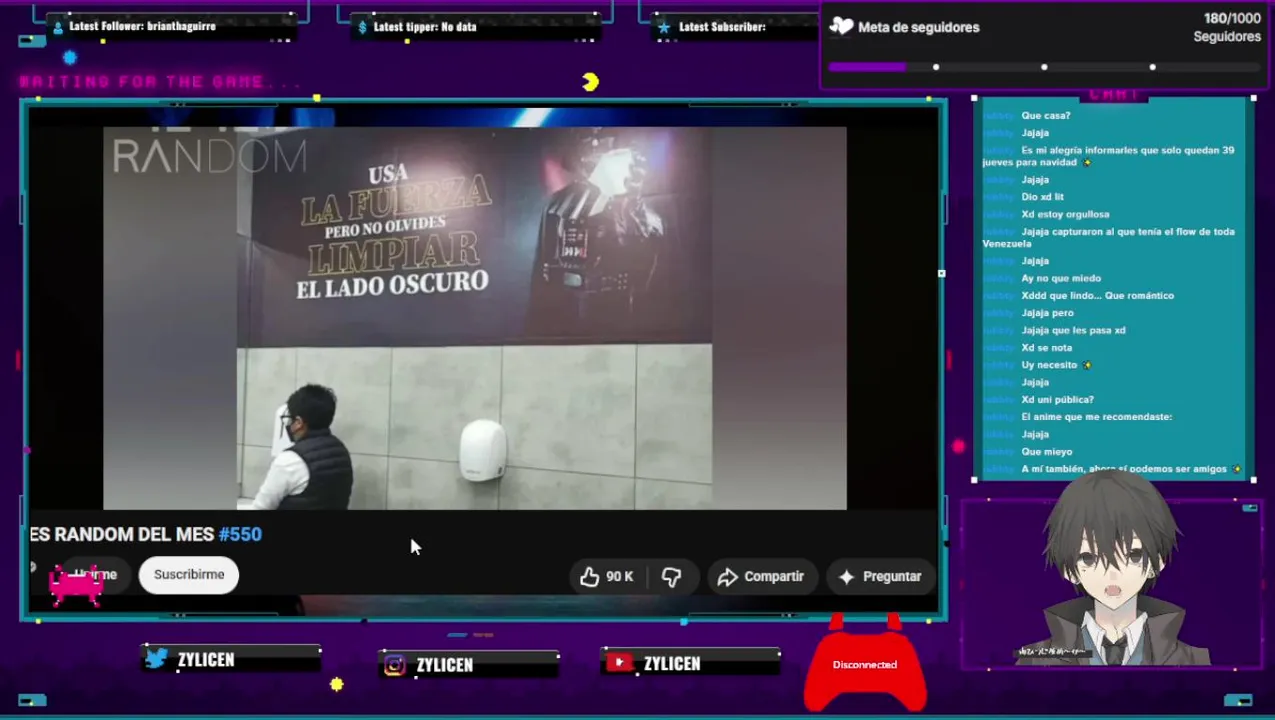The width and height of the screenshot is (1275, 720).
Task: Click the person icon beside Latest Follower
Action: tap(58, 27)
